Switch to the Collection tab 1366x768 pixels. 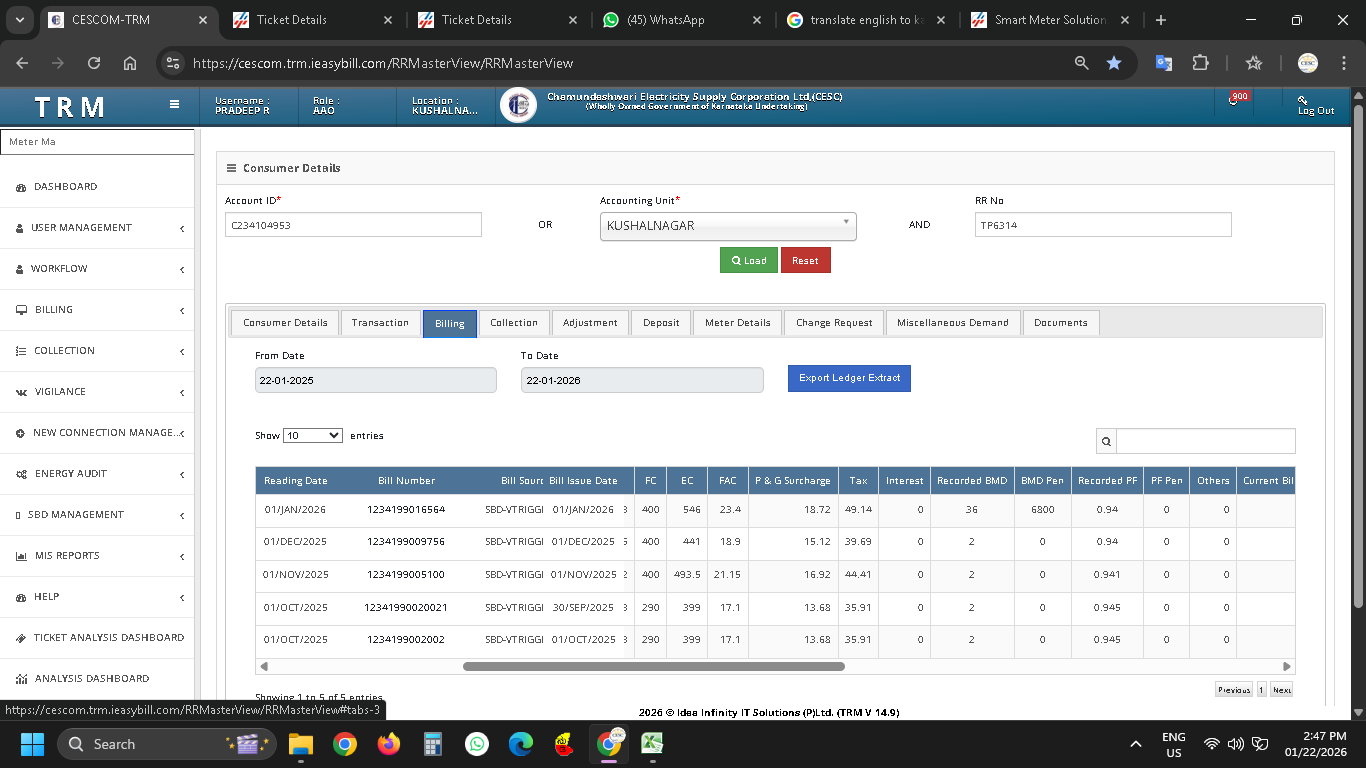[x=514, y=323]
